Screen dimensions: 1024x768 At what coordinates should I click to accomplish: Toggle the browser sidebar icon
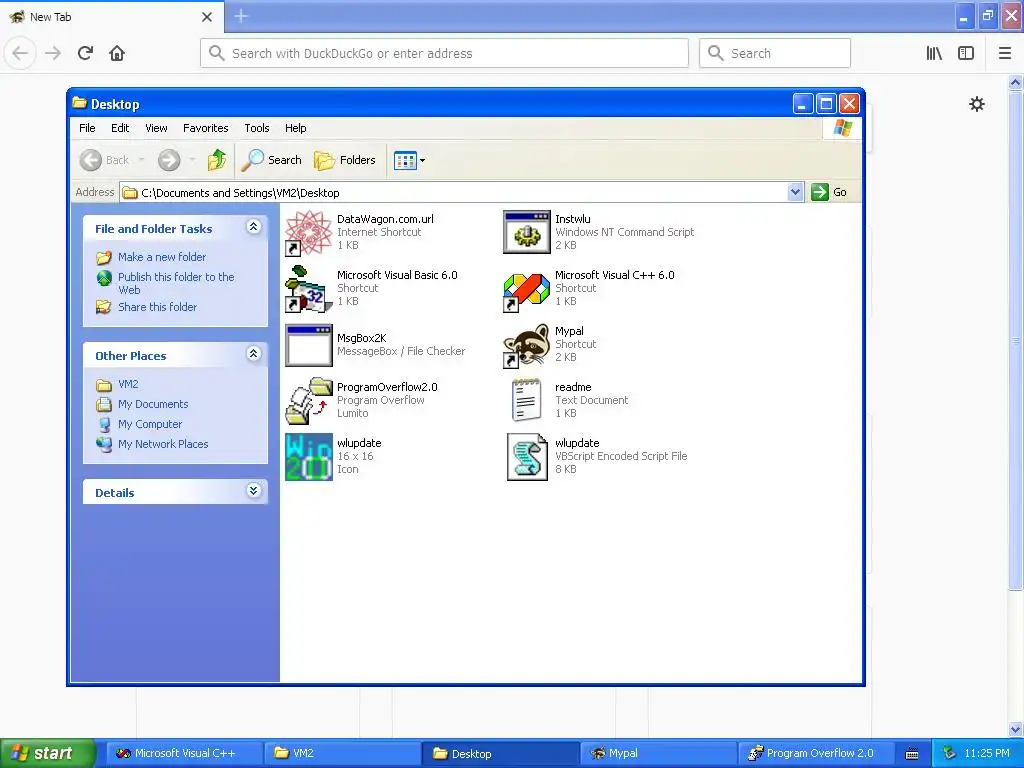click(x=966, y=53)
